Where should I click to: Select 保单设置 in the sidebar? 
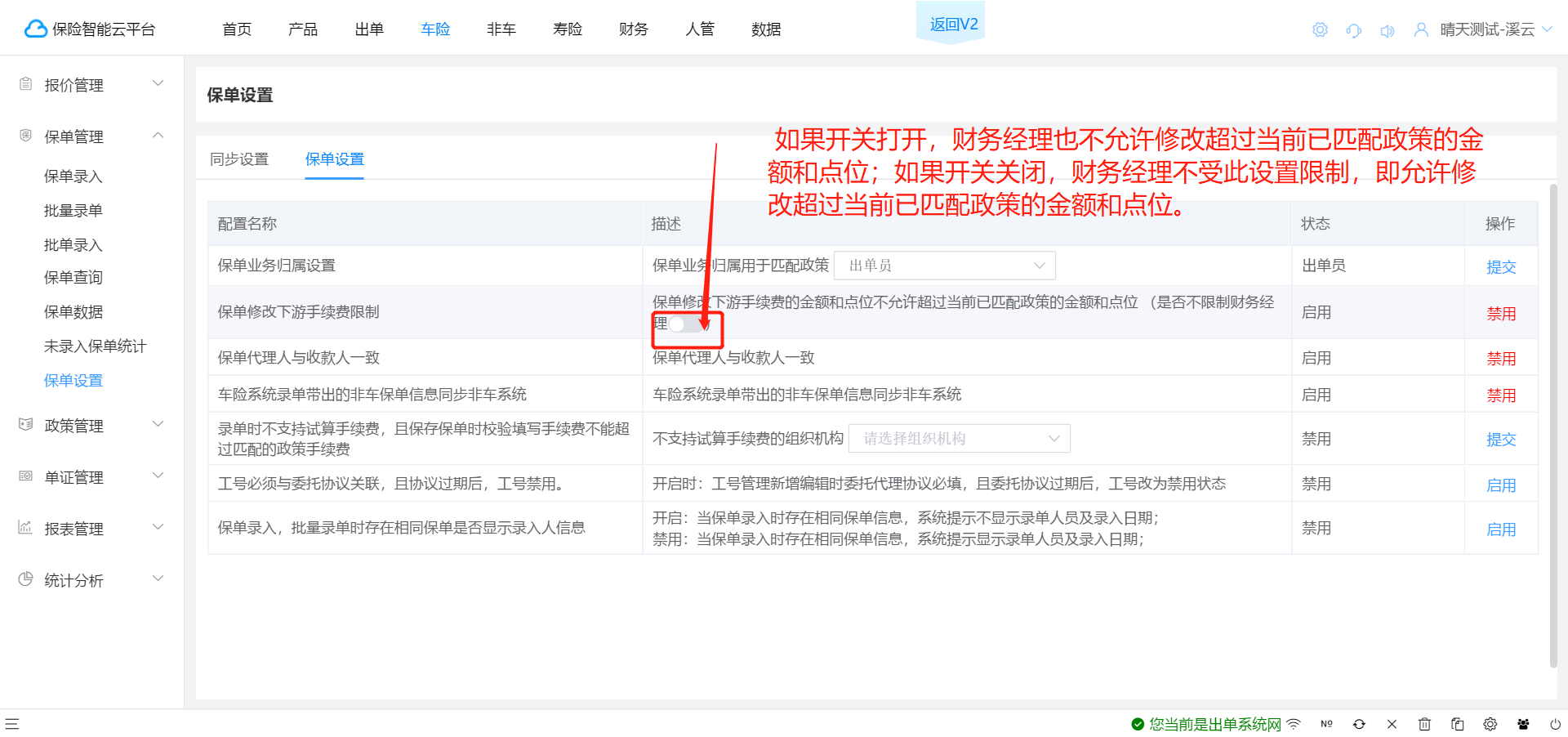pos(73,381)
